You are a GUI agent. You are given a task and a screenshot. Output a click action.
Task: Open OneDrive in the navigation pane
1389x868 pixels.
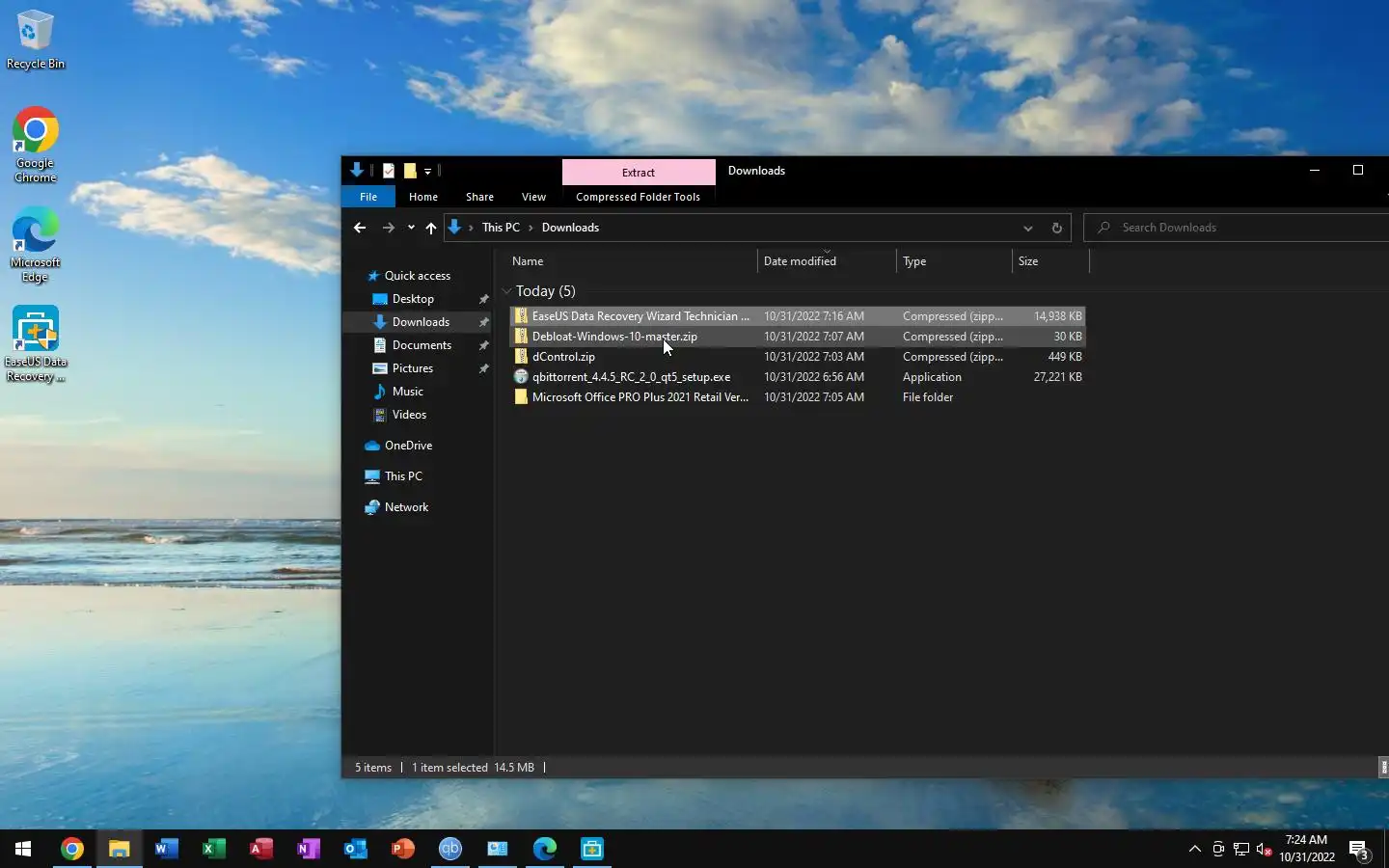[x=408, y=446]
